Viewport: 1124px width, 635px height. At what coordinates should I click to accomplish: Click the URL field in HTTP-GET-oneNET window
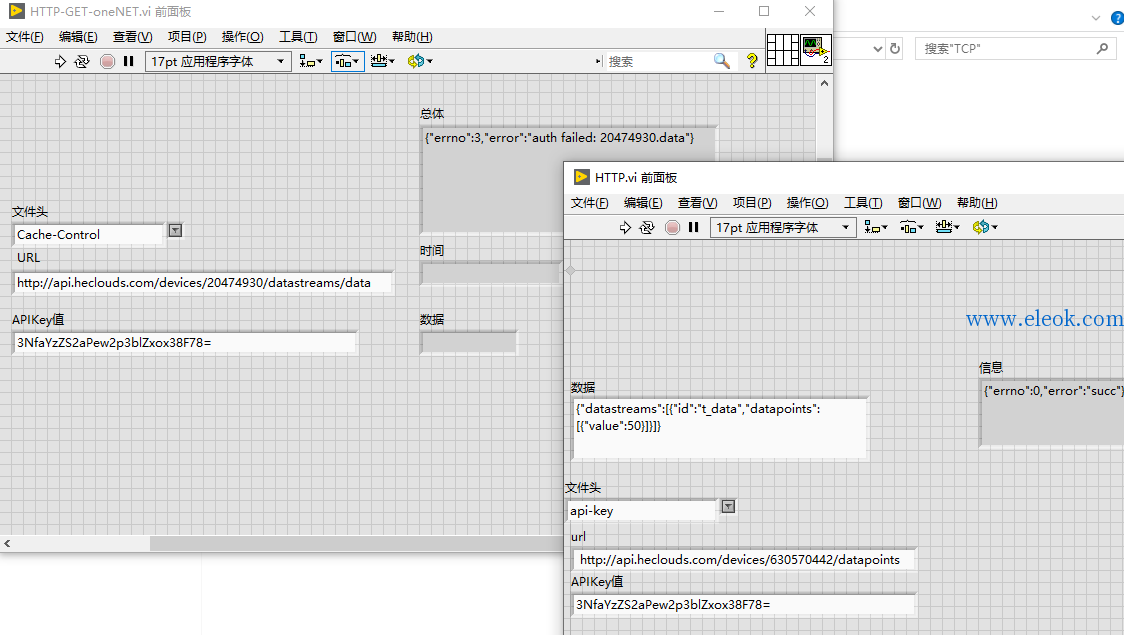pyautogui.click(x=203, y=282)
